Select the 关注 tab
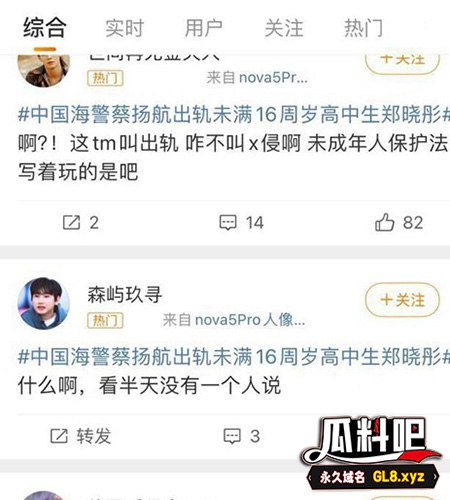Viewport: 450px width, 500px height. (x=284, y=28)
